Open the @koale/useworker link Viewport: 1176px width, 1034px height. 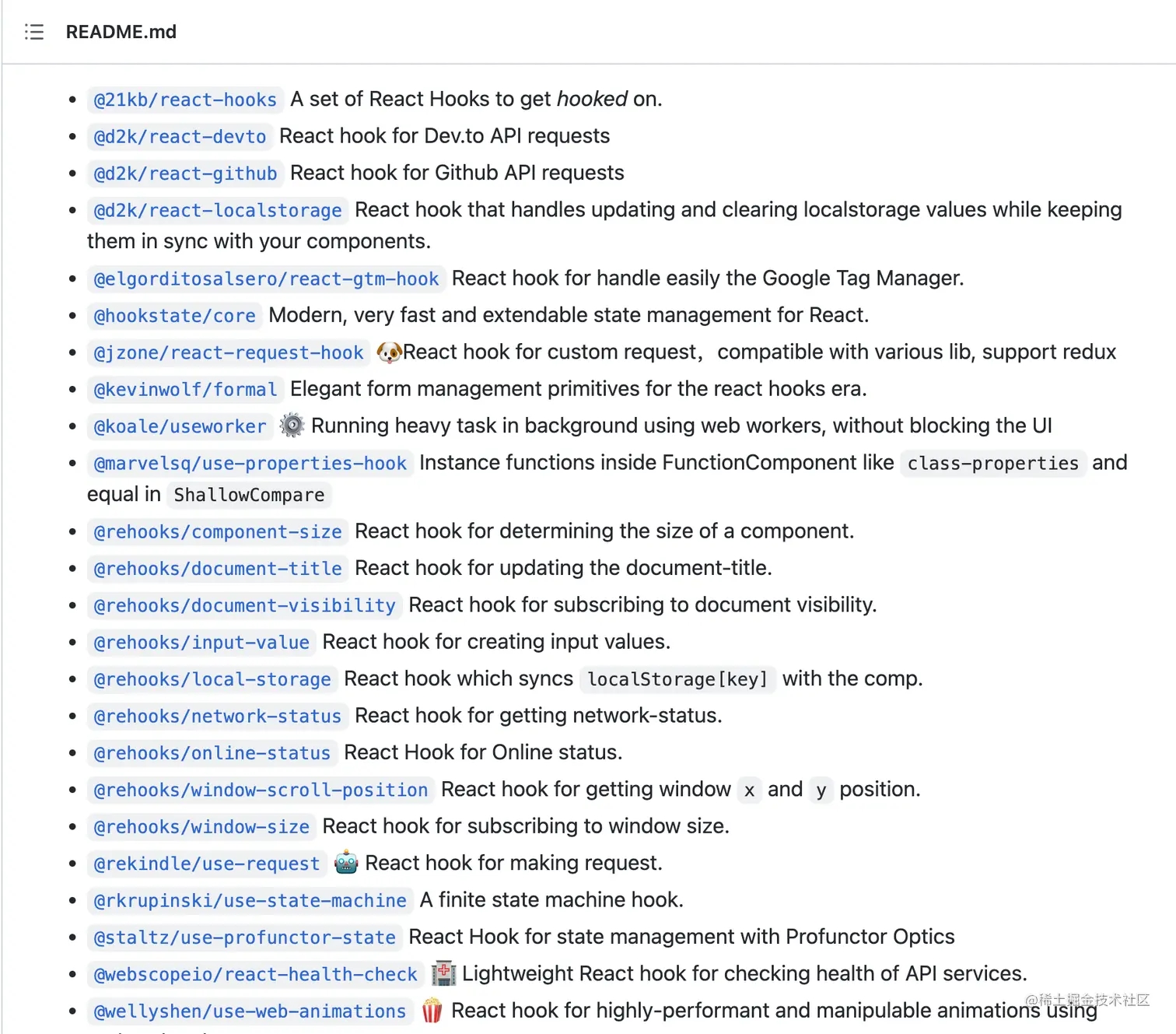[x=180, y=426]
